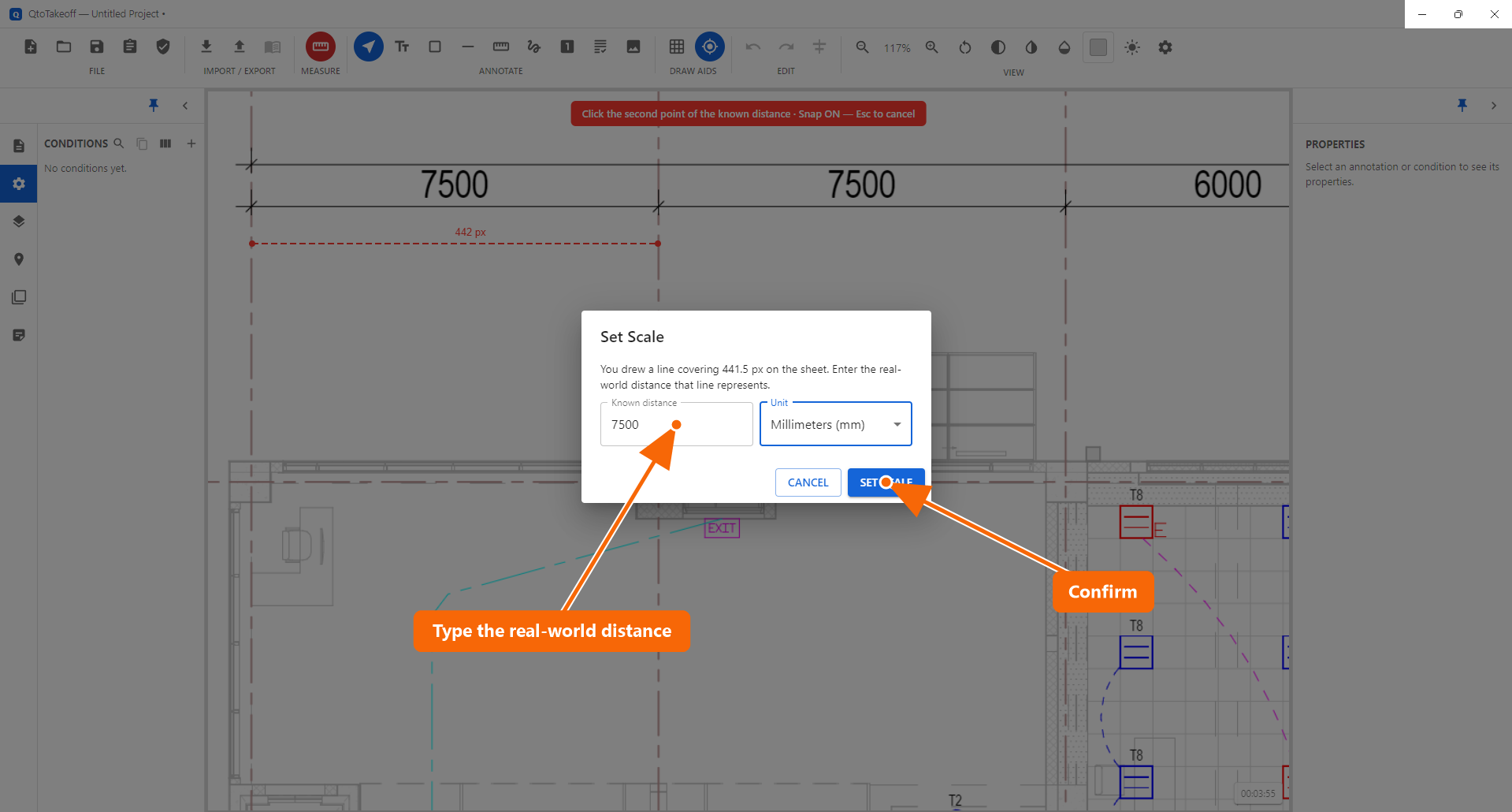Screen dimensions: 1512x812
Task: Click the 'No conditions yet.' text
Action: coord(85,169)
